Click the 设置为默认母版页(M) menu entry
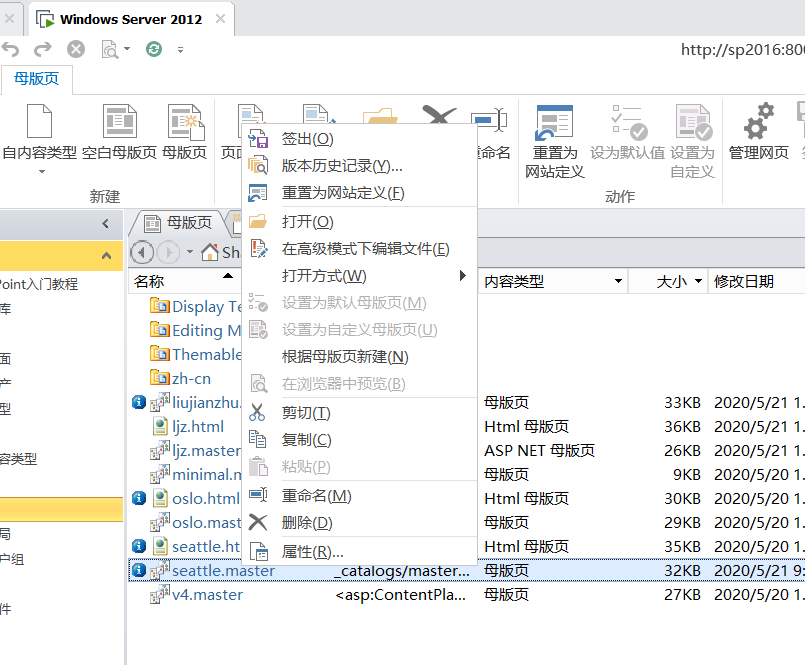Image resolution: width=805 pixels, height=665 pixels. point(359,303)
